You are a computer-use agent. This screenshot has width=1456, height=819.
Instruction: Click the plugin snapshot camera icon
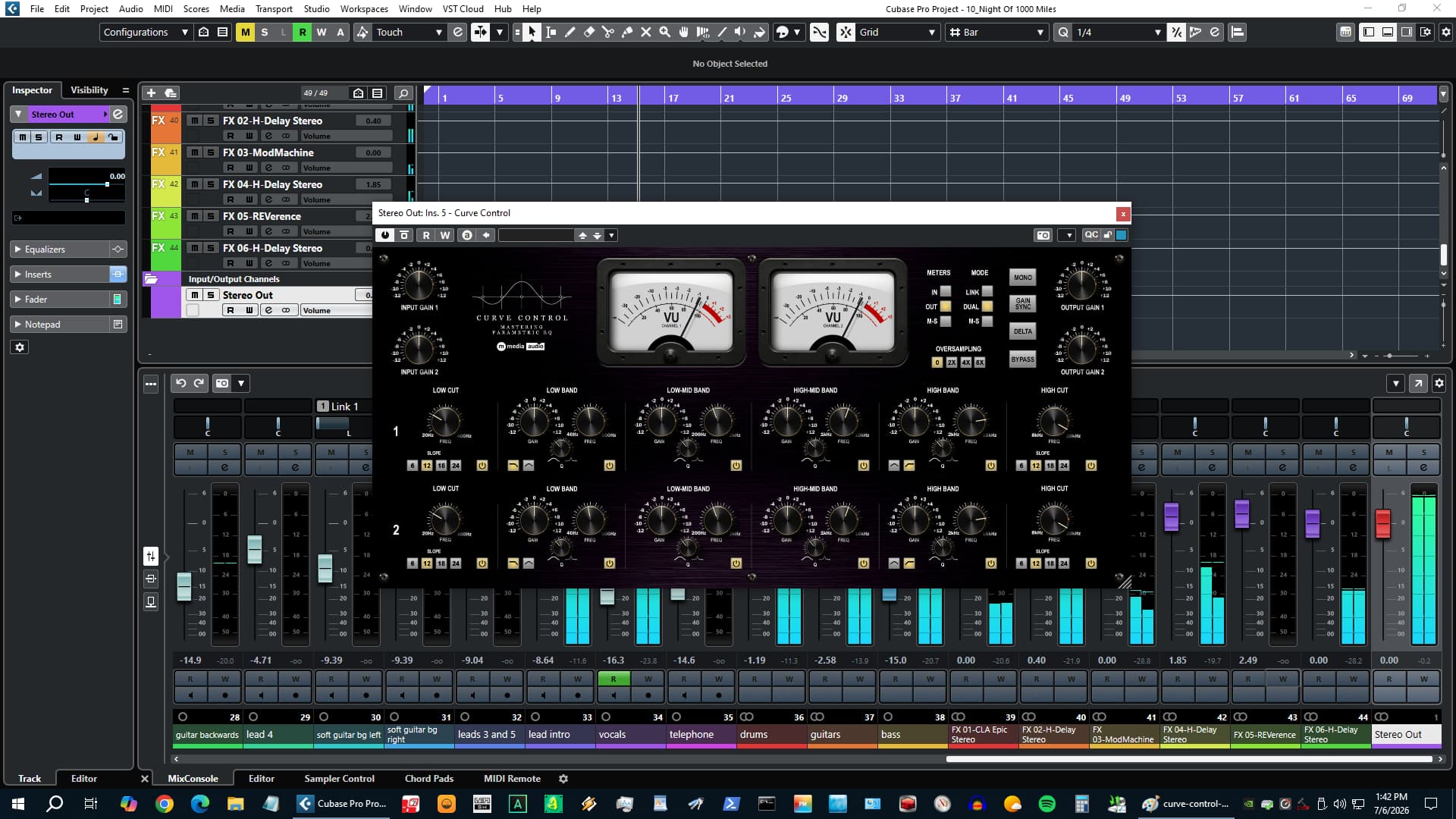click(x=1043, y=235)
